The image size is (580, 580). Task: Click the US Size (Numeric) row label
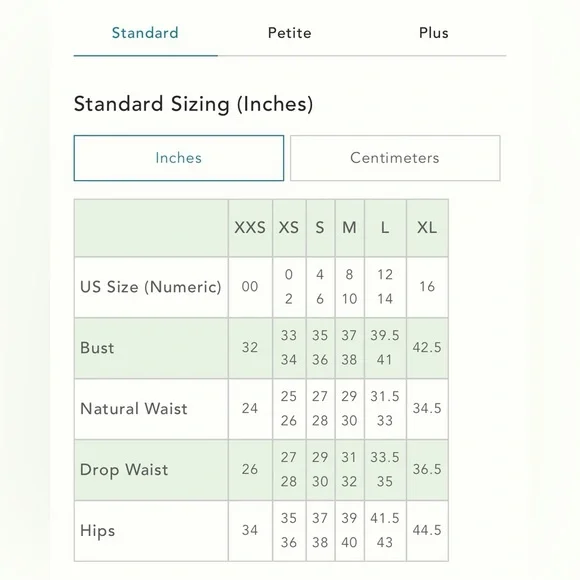pos(151,287)
